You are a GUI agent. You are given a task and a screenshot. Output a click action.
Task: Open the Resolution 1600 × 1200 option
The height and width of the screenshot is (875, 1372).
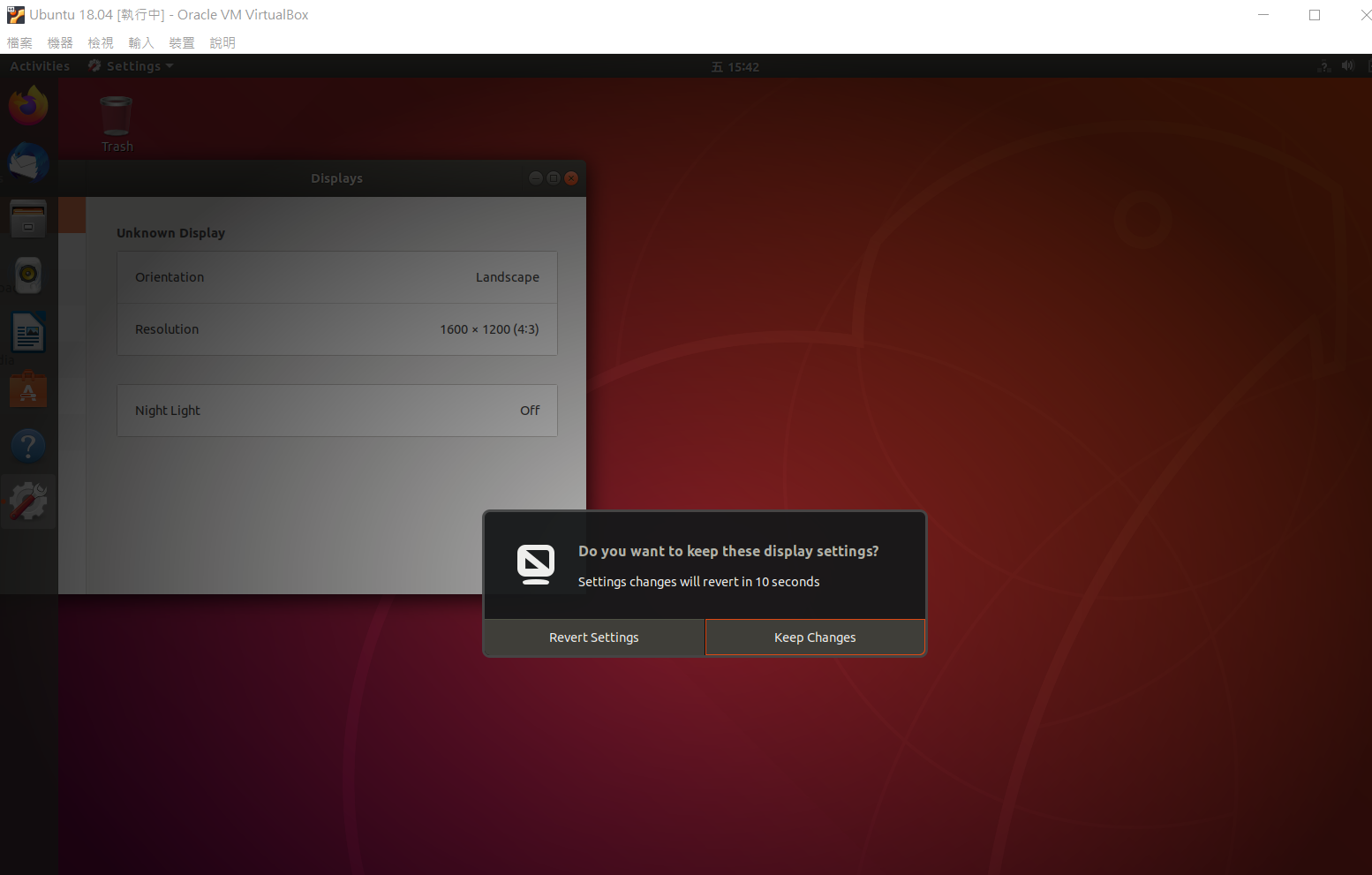point(337,329)
